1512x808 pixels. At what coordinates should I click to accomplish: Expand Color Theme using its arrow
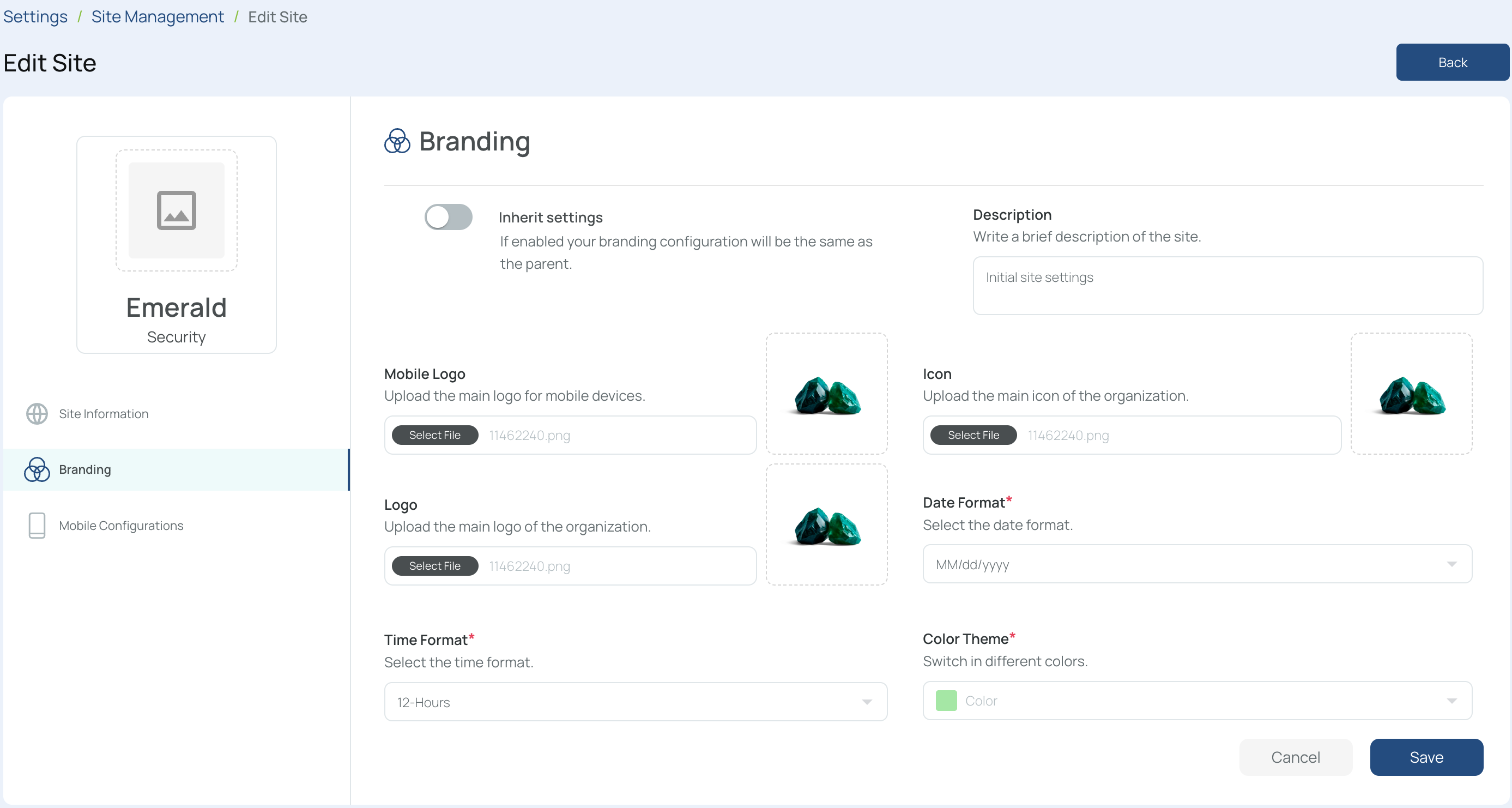1451,701
